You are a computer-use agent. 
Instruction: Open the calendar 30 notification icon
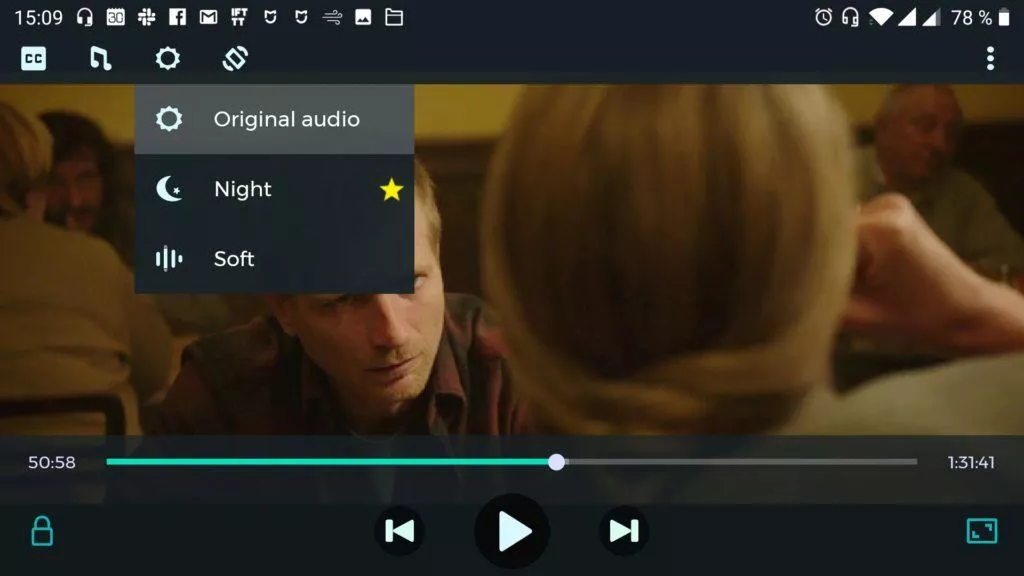click(116, 17)
